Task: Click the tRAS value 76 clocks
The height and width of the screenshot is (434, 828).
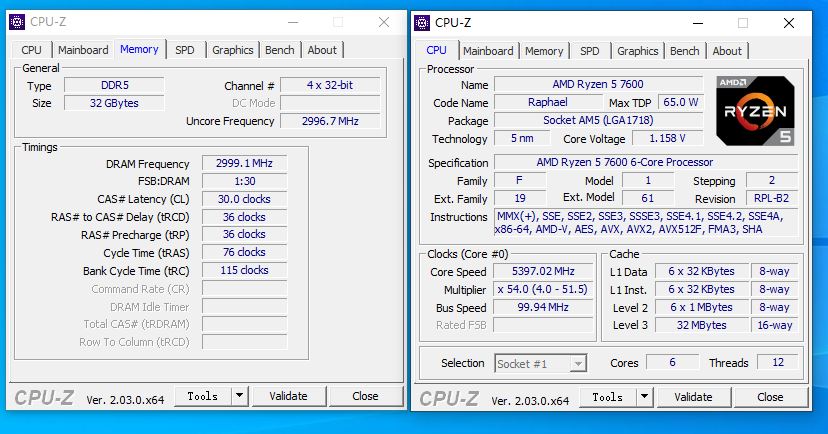Action: click(244, 252)
